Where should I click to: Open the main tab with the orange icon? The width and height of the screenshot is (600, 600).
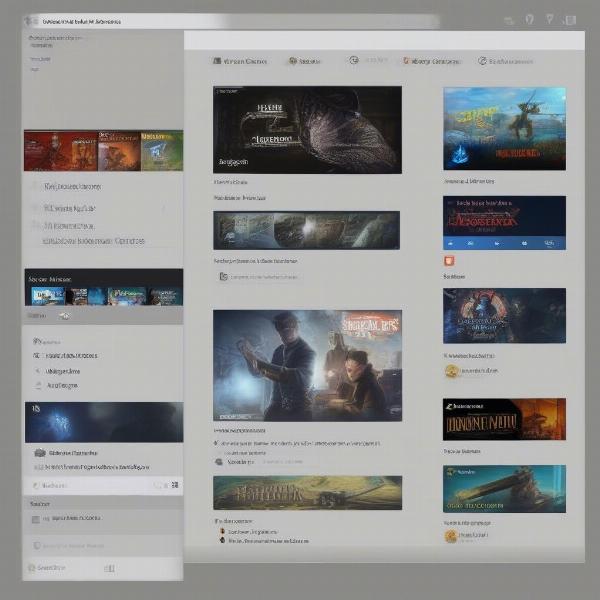coord(431,61)
